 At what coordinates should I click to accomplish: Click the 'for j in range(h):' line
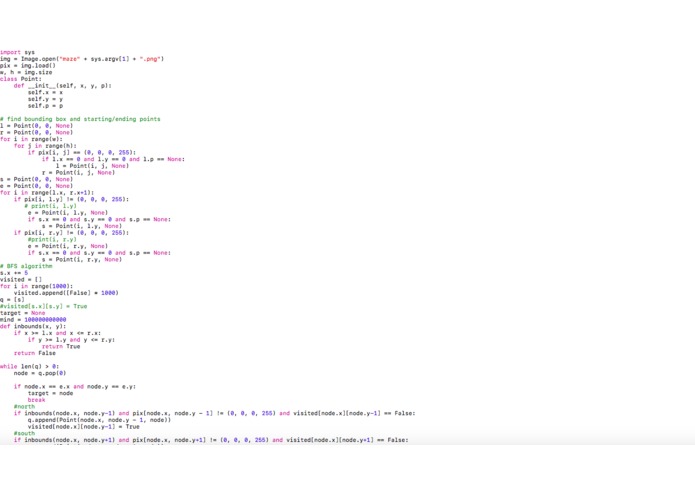(x=45, y=146)
